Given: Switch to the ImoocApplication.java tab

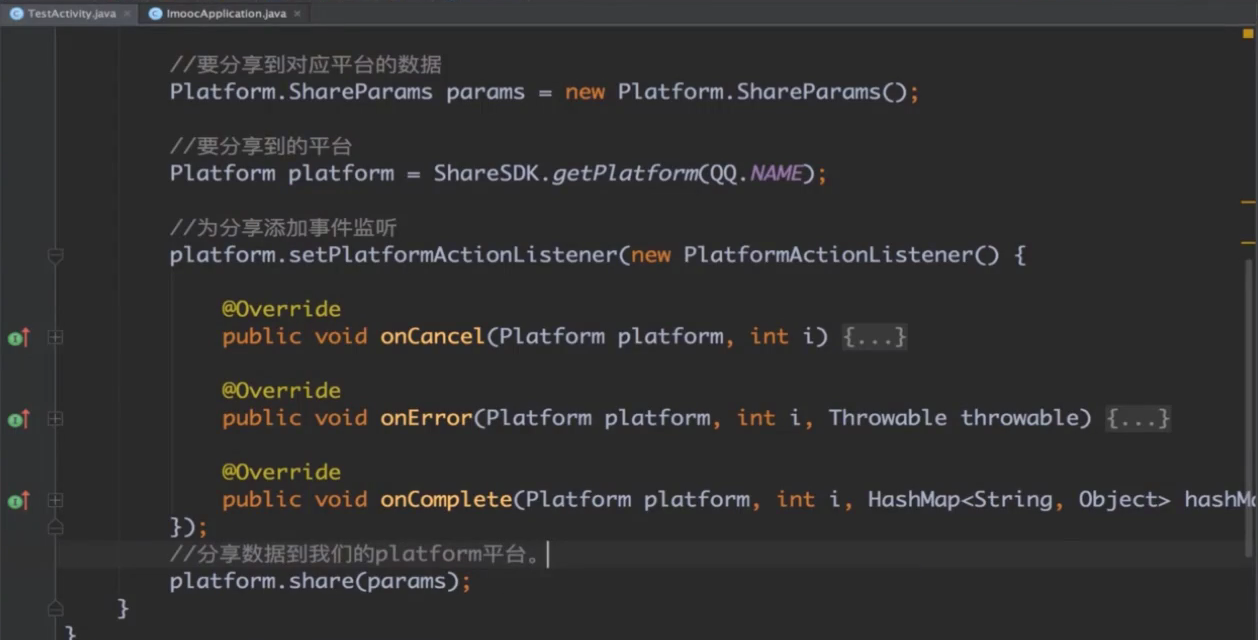Looking at the screenshot, I should [x=225, y=13].
